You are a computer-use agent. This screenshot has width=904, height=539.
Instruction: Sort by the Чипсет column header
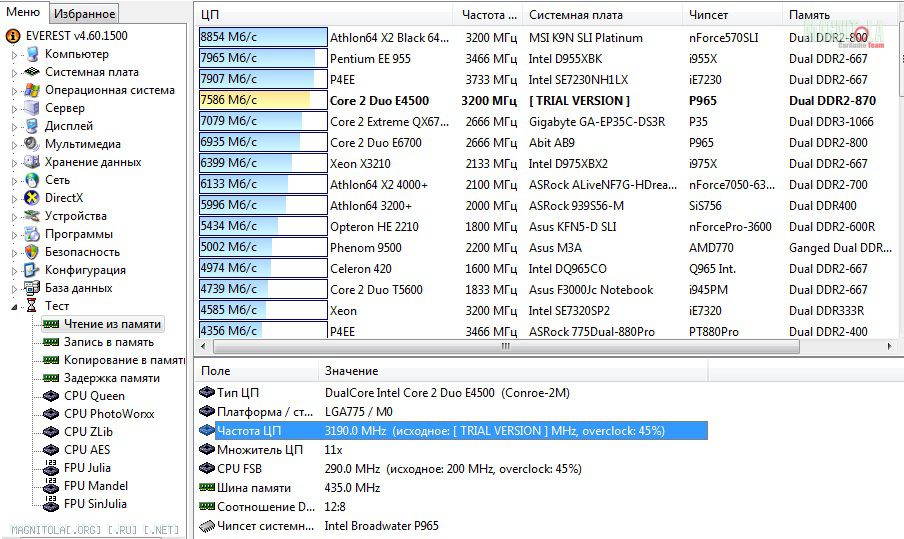point(734,15)
